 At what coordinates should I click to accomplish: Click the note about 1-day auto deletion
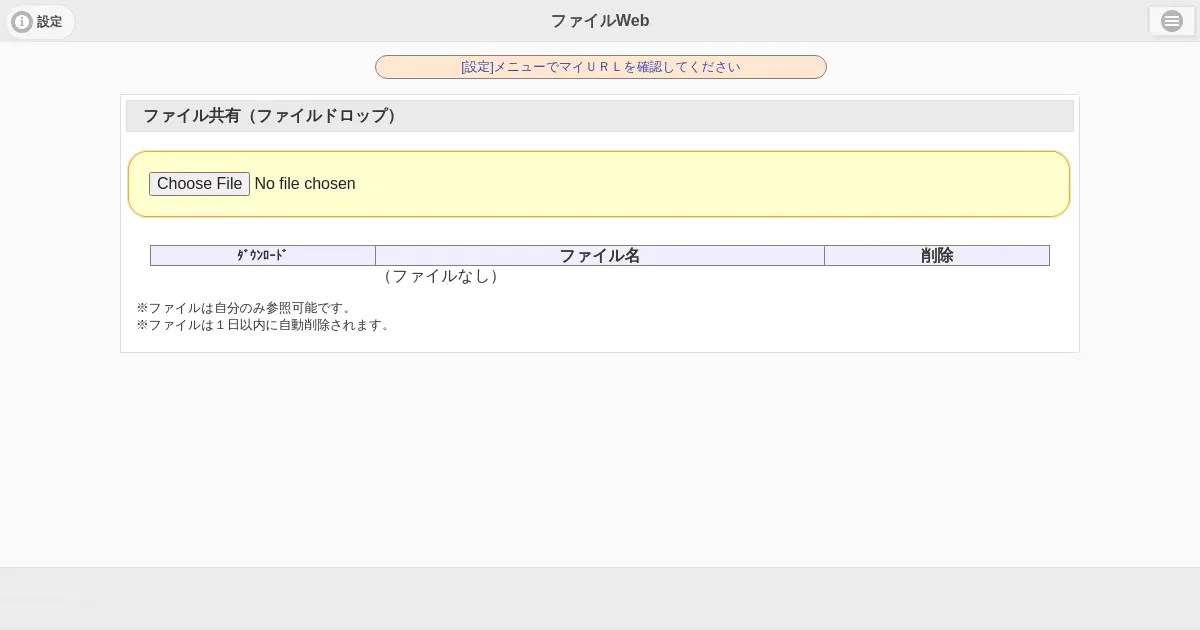point(264,325)
